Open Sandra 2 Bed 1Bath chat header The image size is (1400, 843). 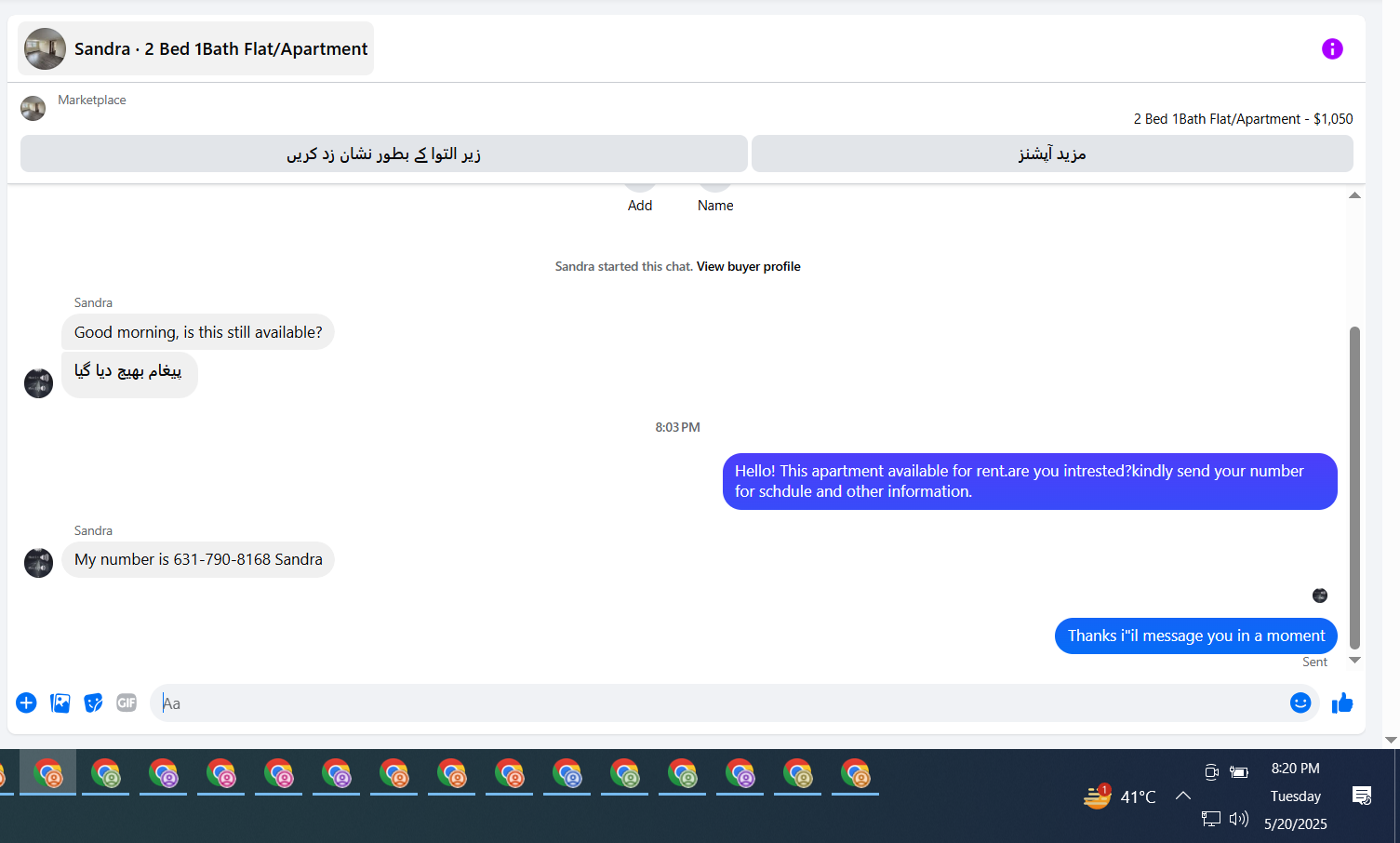point(196,48)
